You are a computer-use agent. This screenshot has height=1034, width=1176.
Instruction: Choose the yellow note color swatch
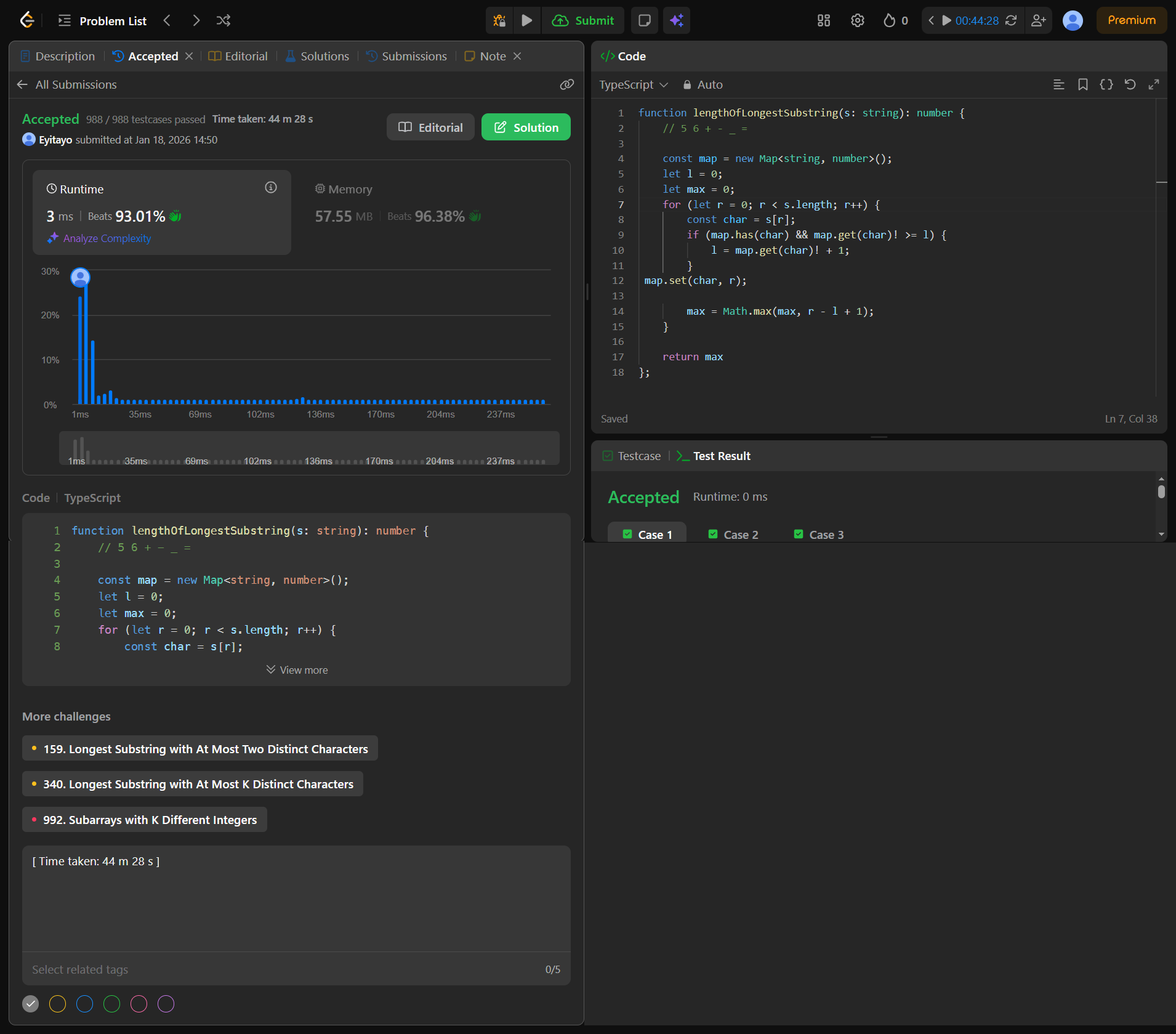[58, 1004]
